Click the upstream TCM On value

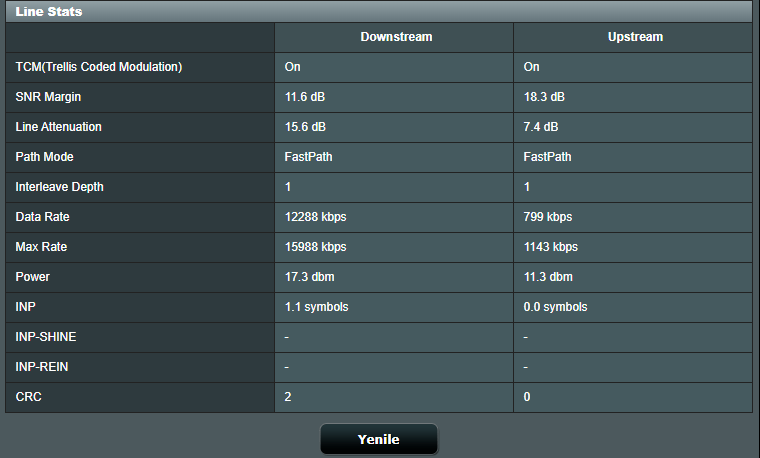click(x=531, y=67)
